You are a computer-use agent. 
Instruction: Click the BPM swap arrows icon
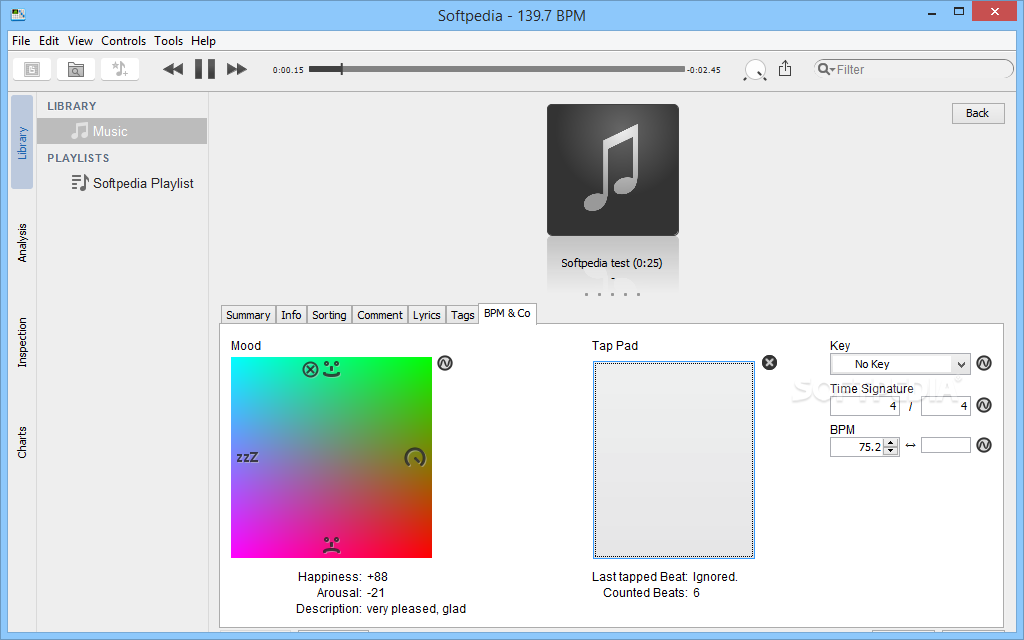click(910, 445)
